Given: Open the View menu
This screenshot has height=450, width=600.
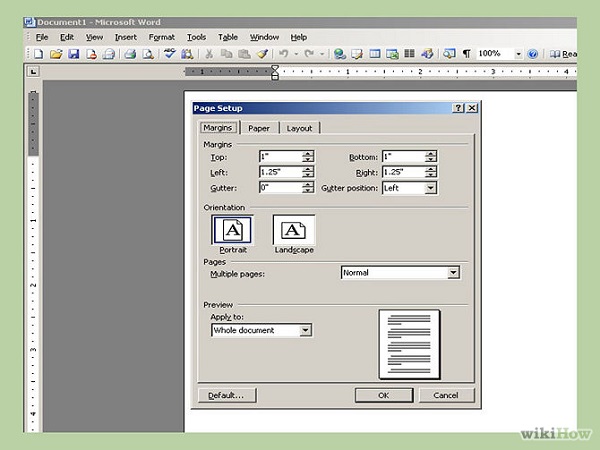Looking at the screenshot, I should (94, 37).
